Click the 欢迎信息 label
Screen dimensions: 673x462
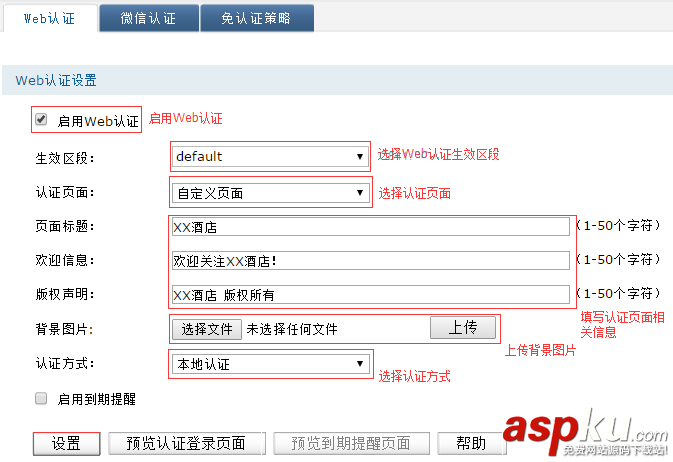coord(64,260)
